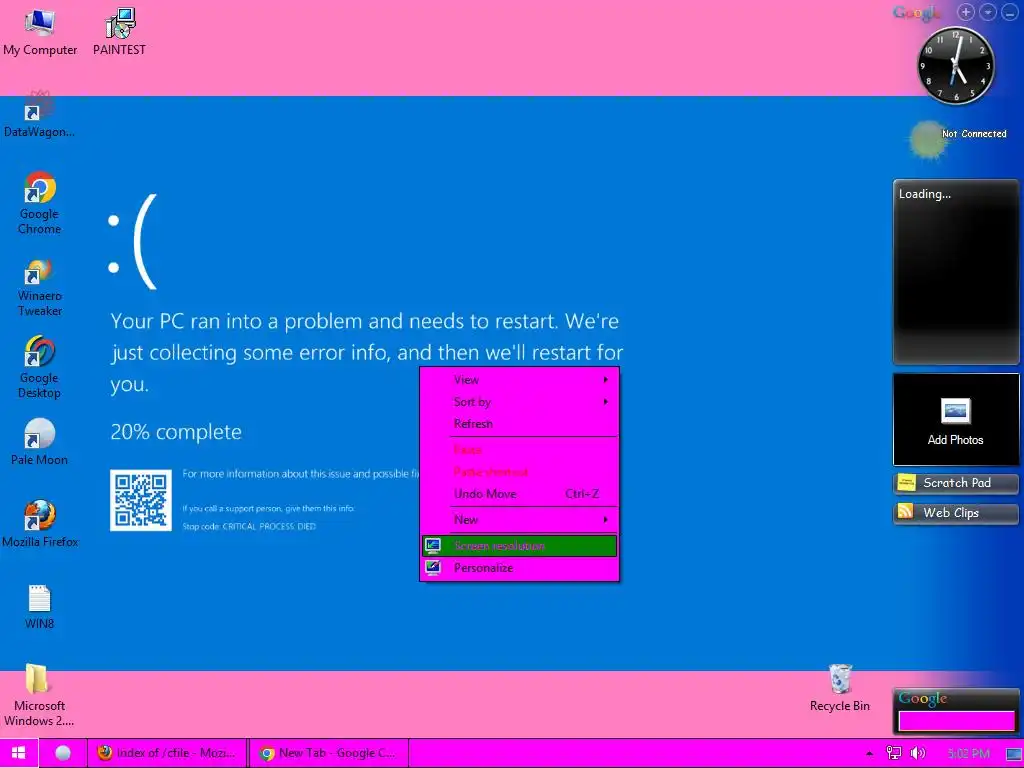This screenshot has width=1024, height=768.
Task: Select the WIN8 text file icon
Action: pyautogui.click(x=39, y=607)
